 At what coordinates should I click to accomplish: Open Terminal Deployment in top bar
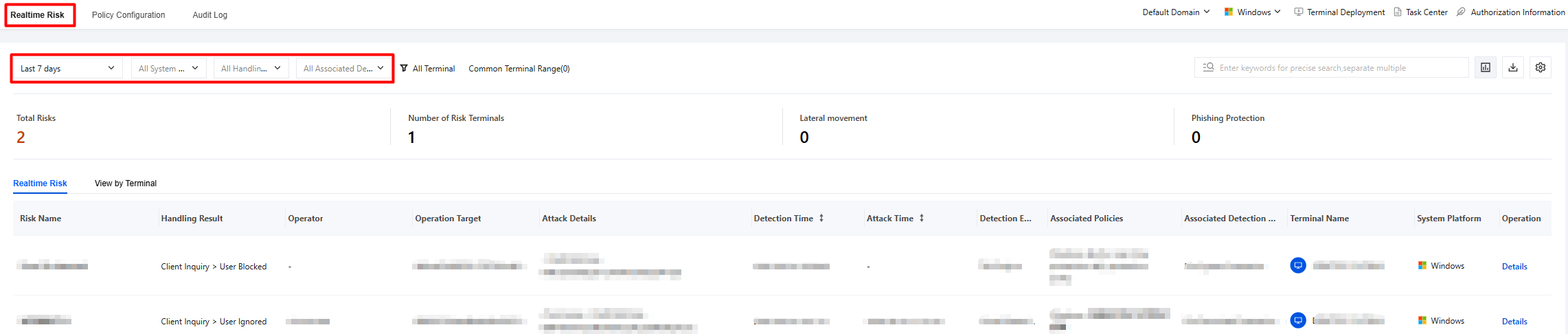point(1339,12)
